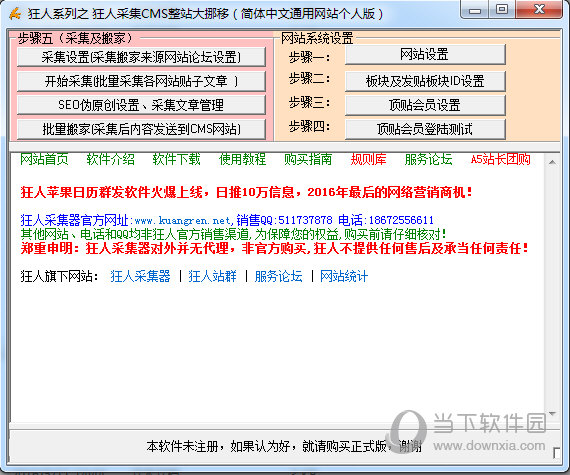
Task: Click the 步骤一: label
Action: [x=309, y=57]
